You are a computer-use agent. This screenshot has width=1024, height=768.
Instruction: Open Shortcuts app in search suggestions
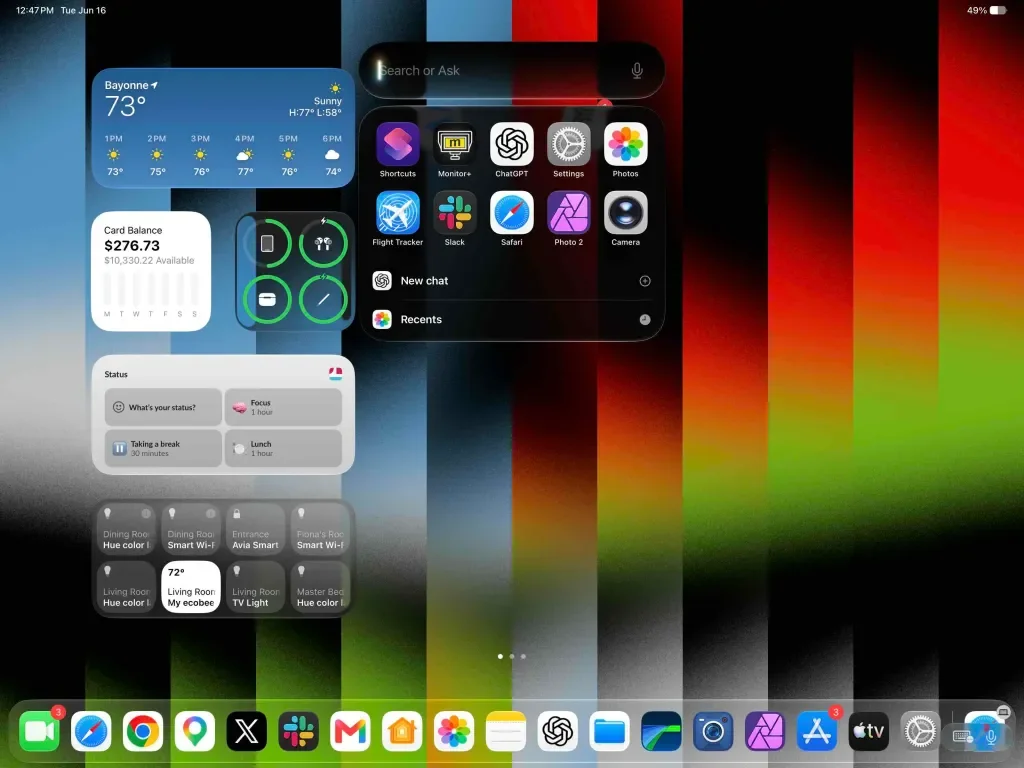point(398,144)
